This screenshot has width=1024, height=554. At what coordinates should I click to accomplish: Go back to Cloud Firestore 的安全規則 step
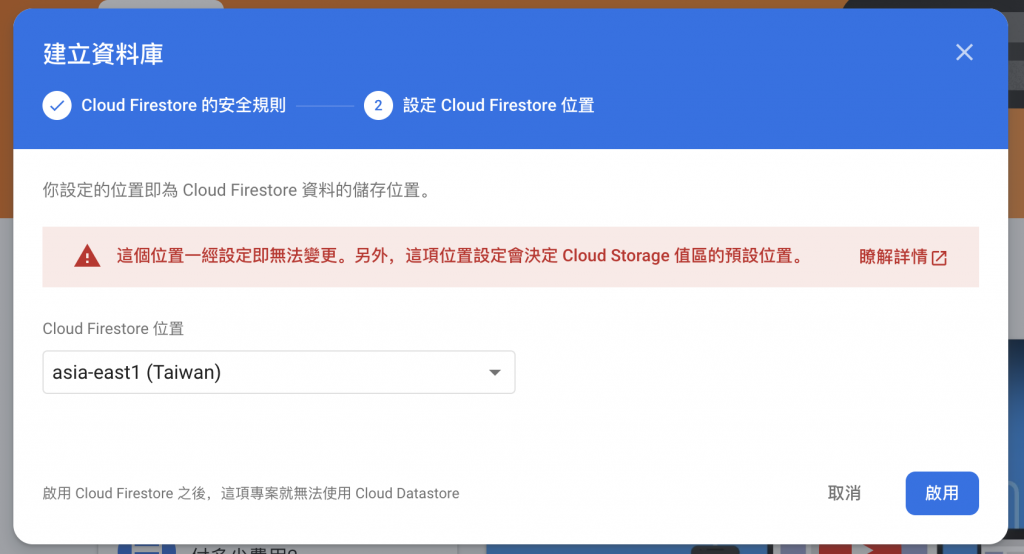pyautogui.click(x=183, y=106)
